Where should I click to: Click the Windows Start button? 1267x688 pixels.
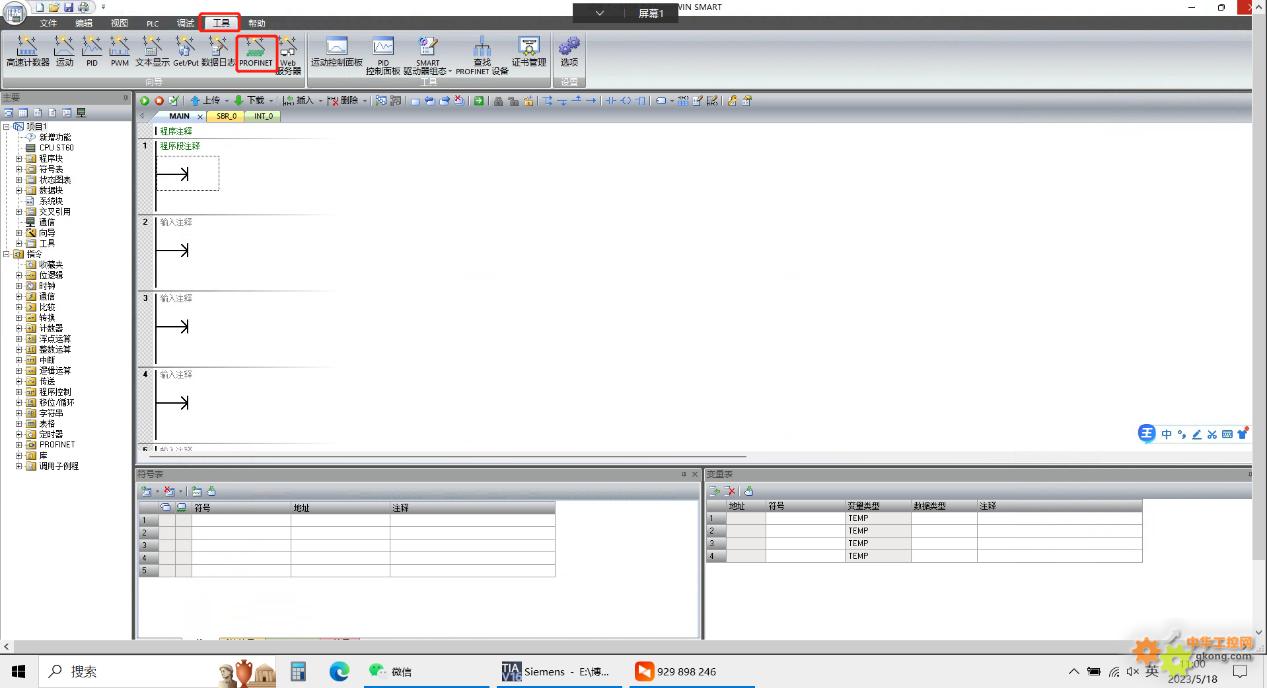pos(18,671)
